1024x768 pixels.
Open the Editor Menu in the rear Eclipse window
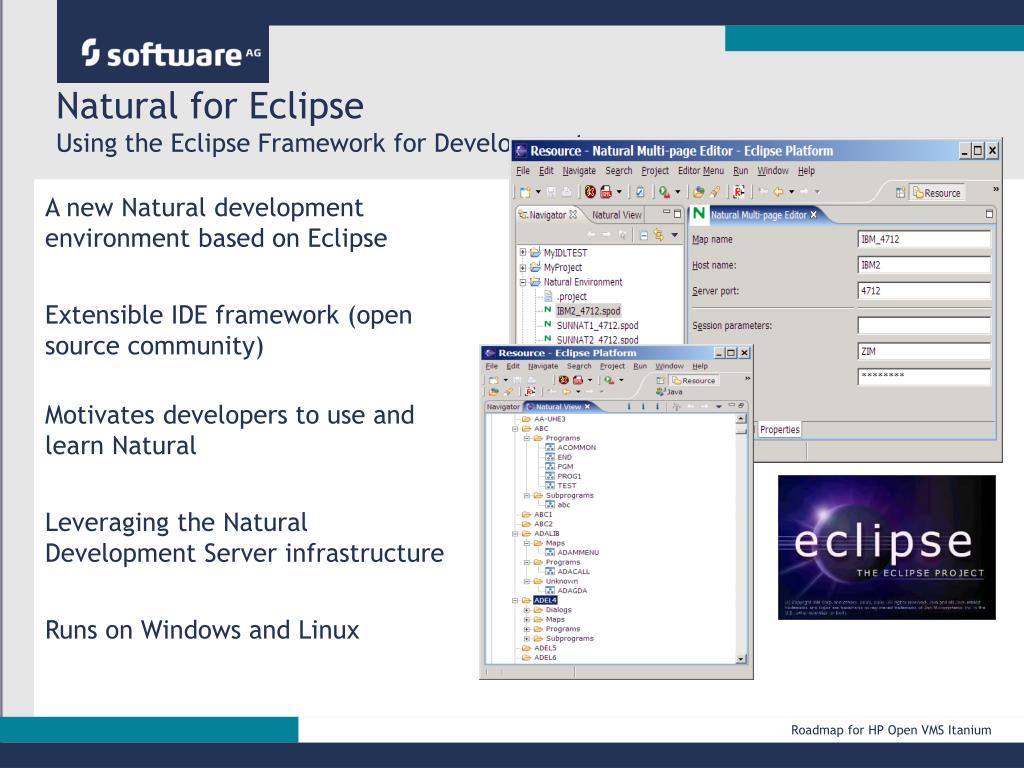(x=701, y=170)
